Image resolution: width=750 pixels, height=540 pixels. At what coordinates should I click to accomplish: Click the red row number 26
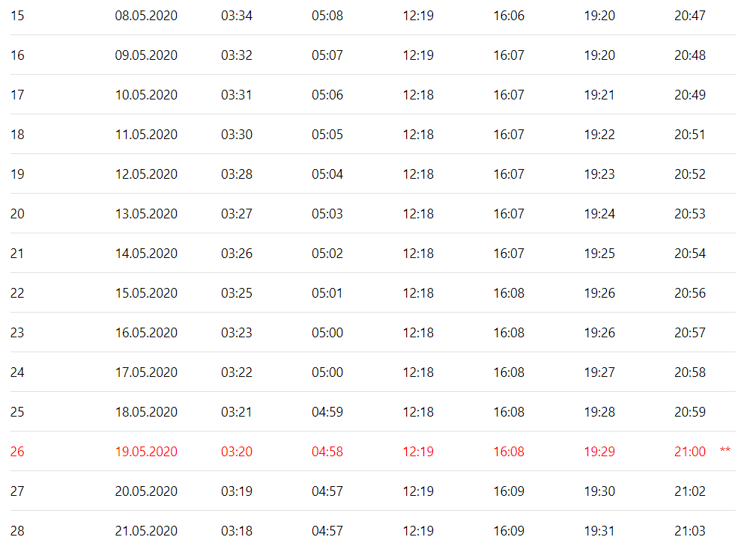pos(18,451)
